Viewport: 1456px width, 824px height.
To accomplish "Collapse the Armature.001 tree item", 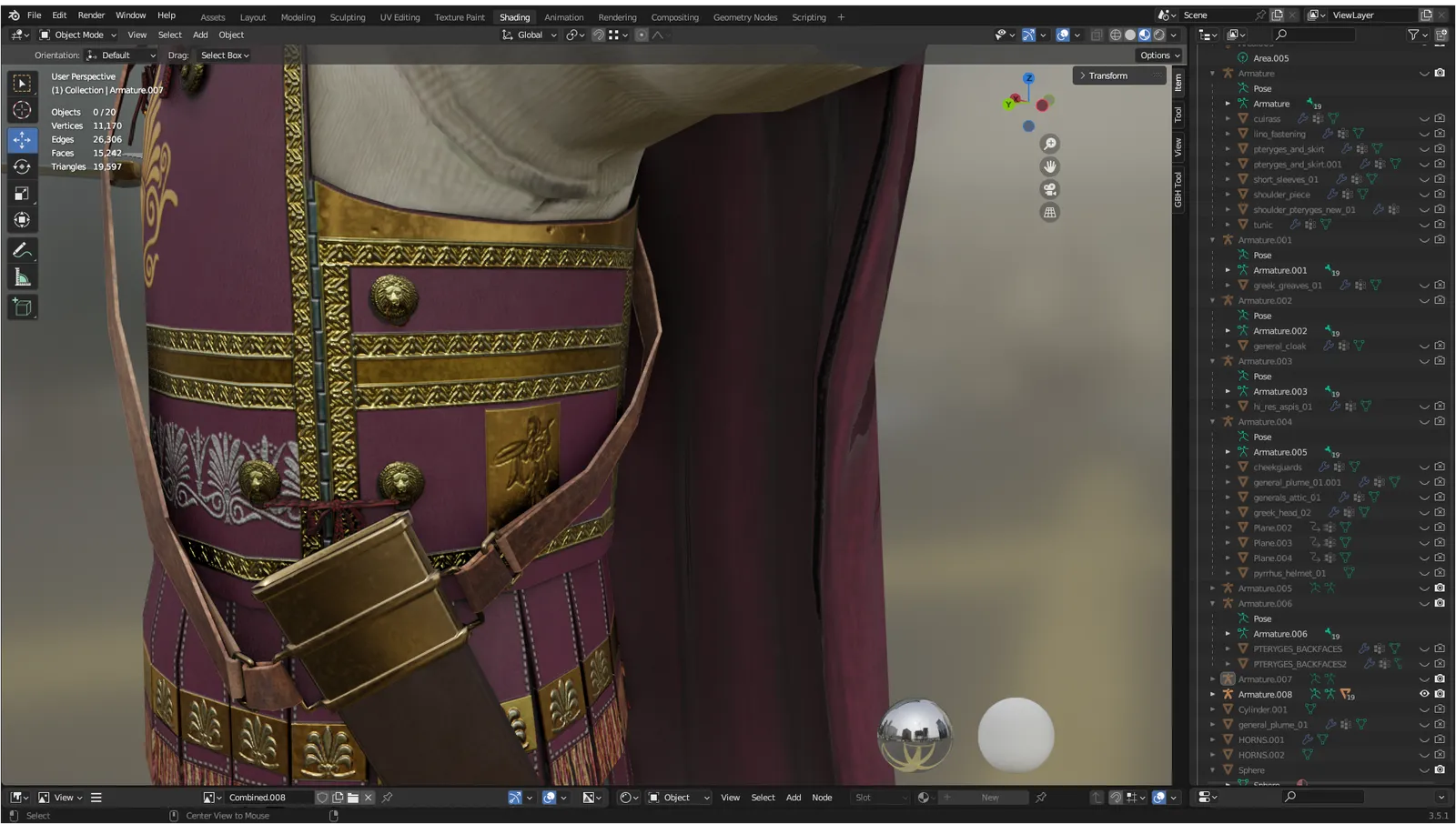I will [x=1212, y=240].
